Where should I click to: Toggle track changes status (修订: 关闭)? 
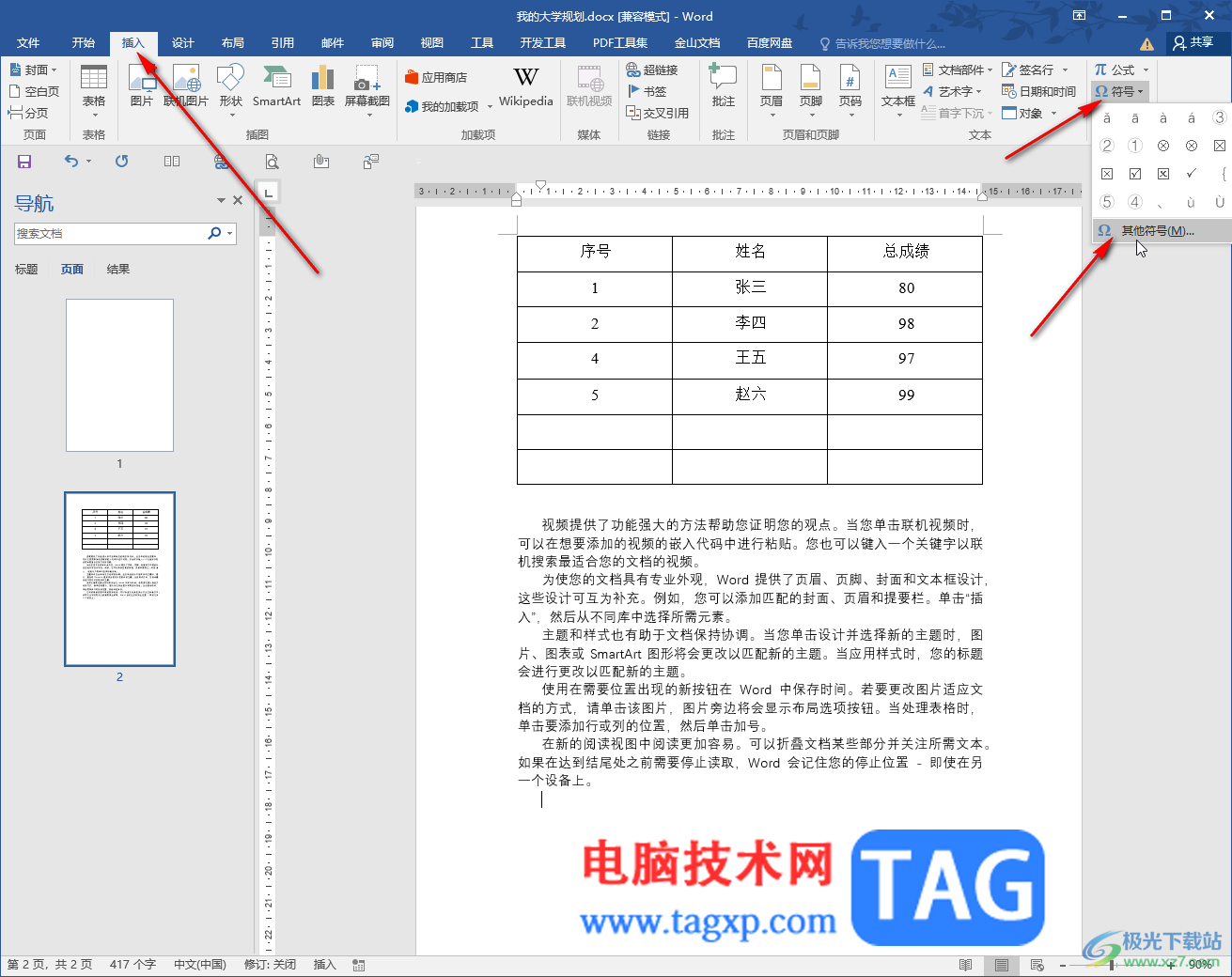[x=270, y=965]
